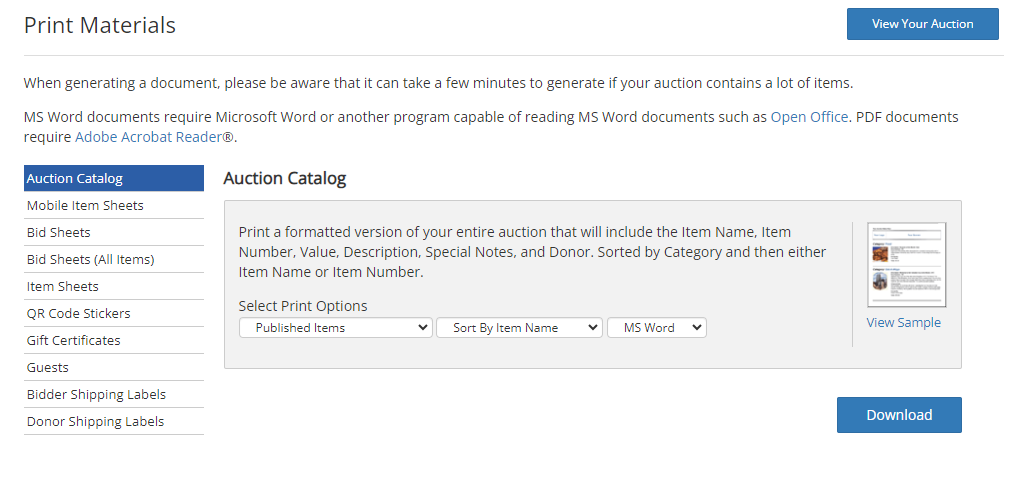Go to Bid Sheets section
1013x493 pixels.
pyautogui.click(x=114, y=233)
